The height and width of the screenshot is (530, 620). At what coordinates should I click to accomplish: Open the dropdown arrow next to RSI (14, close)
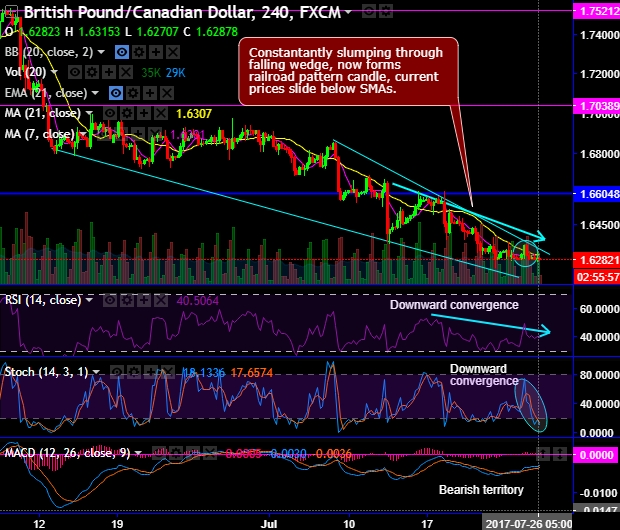[x=89, y=300]
